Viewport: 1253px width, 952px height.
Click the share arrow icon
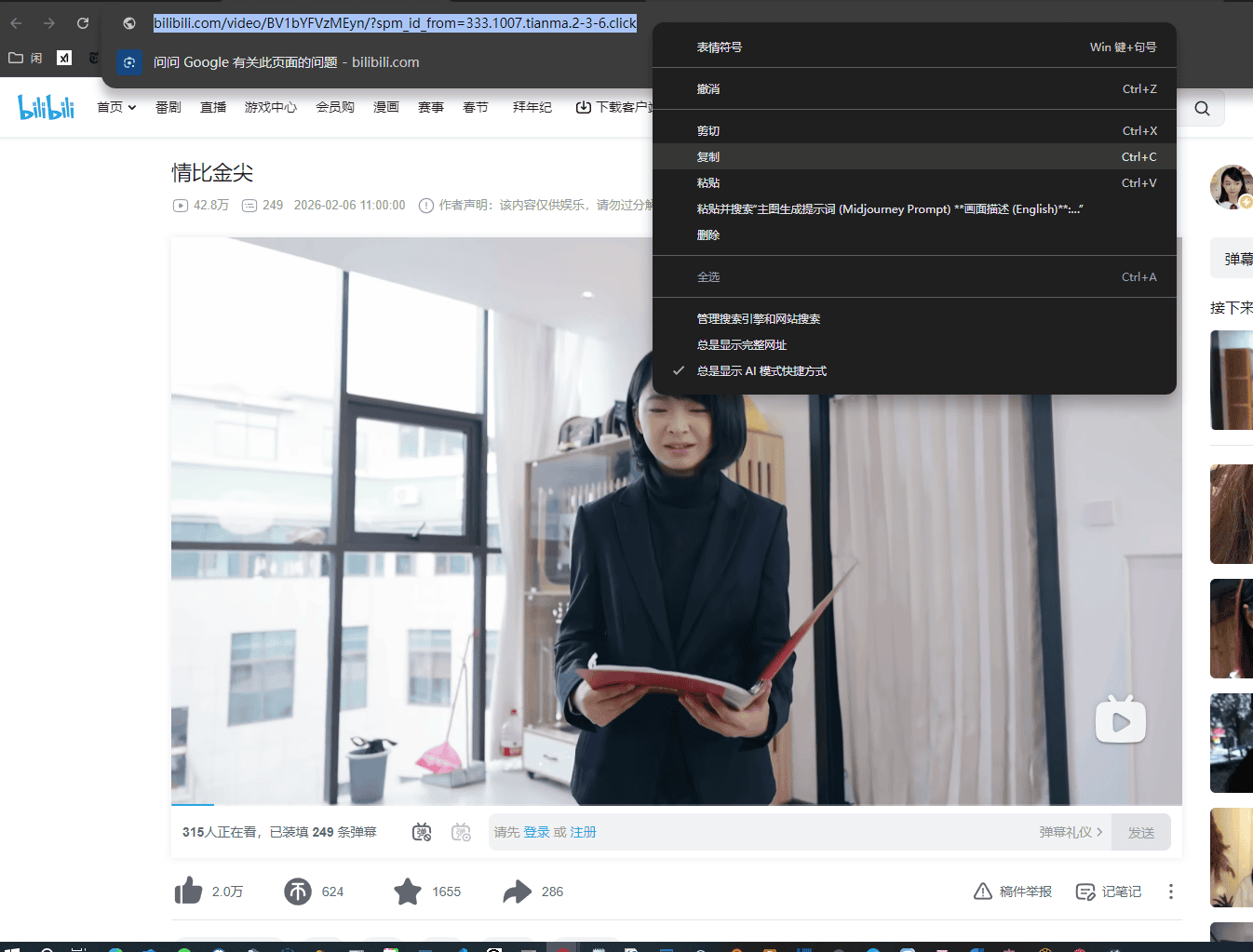tap(519, 891)
